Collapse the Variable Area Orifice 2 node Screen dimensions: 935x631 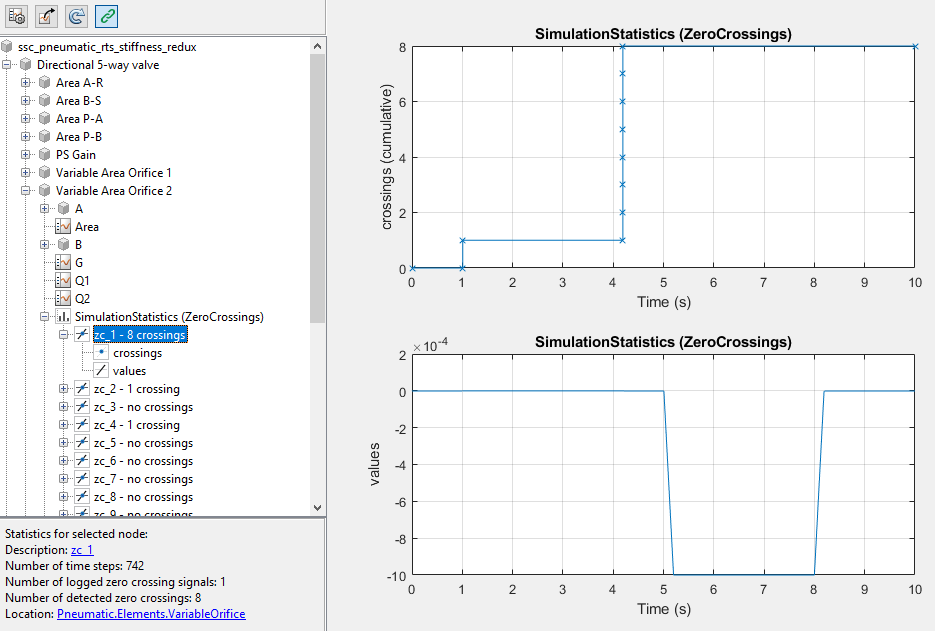tap(26, 190)
